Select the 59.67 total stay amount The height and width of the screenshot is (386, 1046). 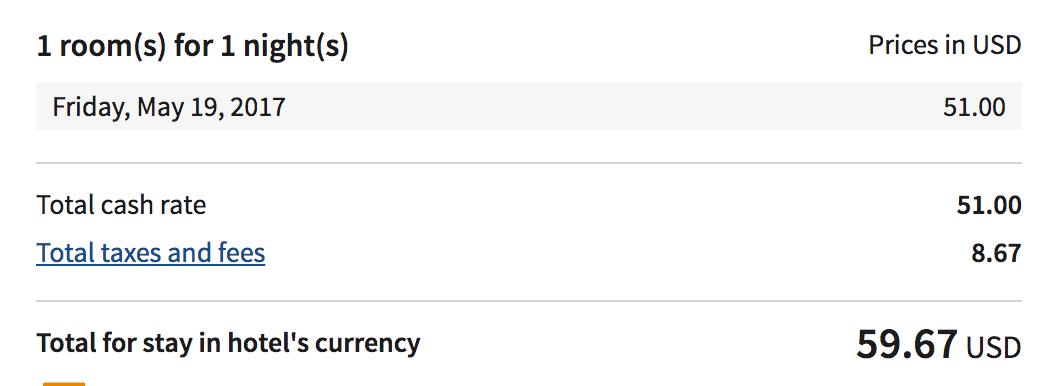[x=907, y=344]
